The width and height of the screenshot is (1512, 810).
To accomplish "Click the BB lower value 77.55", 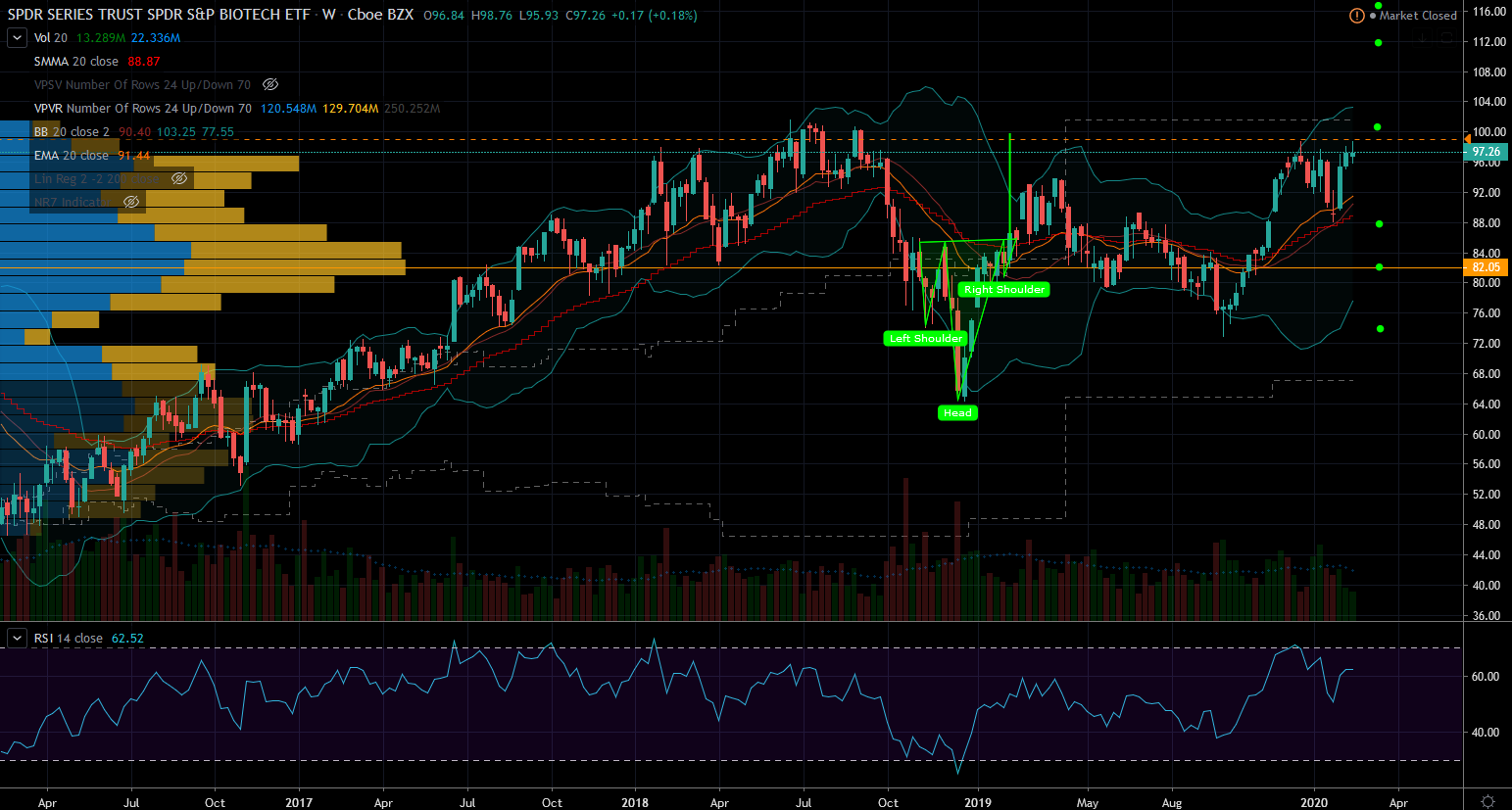I will 219,132.
